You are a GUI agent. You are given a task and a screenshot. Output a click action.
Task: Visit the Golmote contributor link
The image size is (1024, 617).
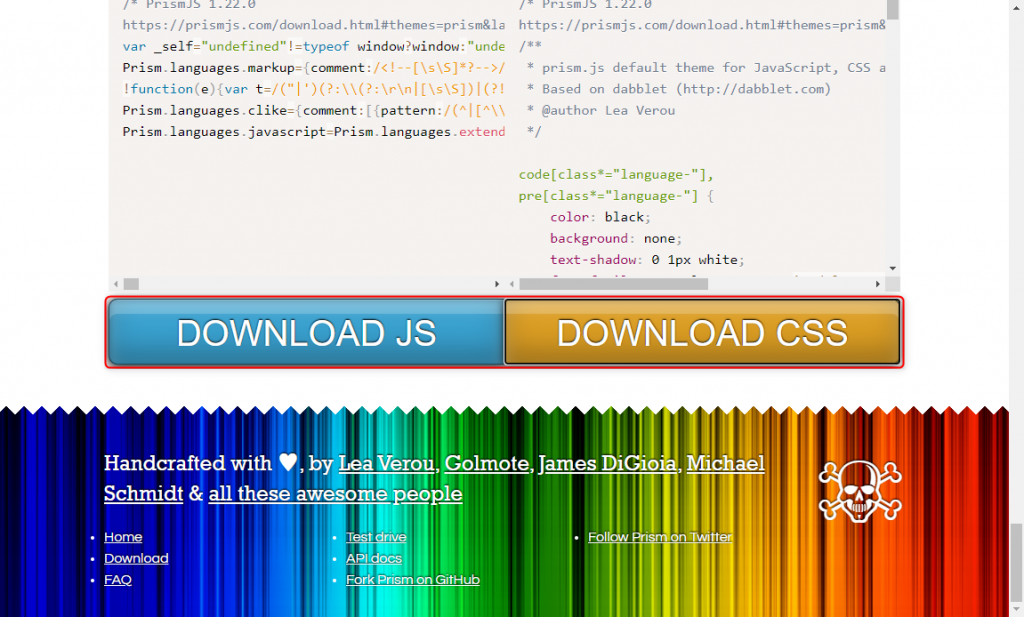point(487,463)
